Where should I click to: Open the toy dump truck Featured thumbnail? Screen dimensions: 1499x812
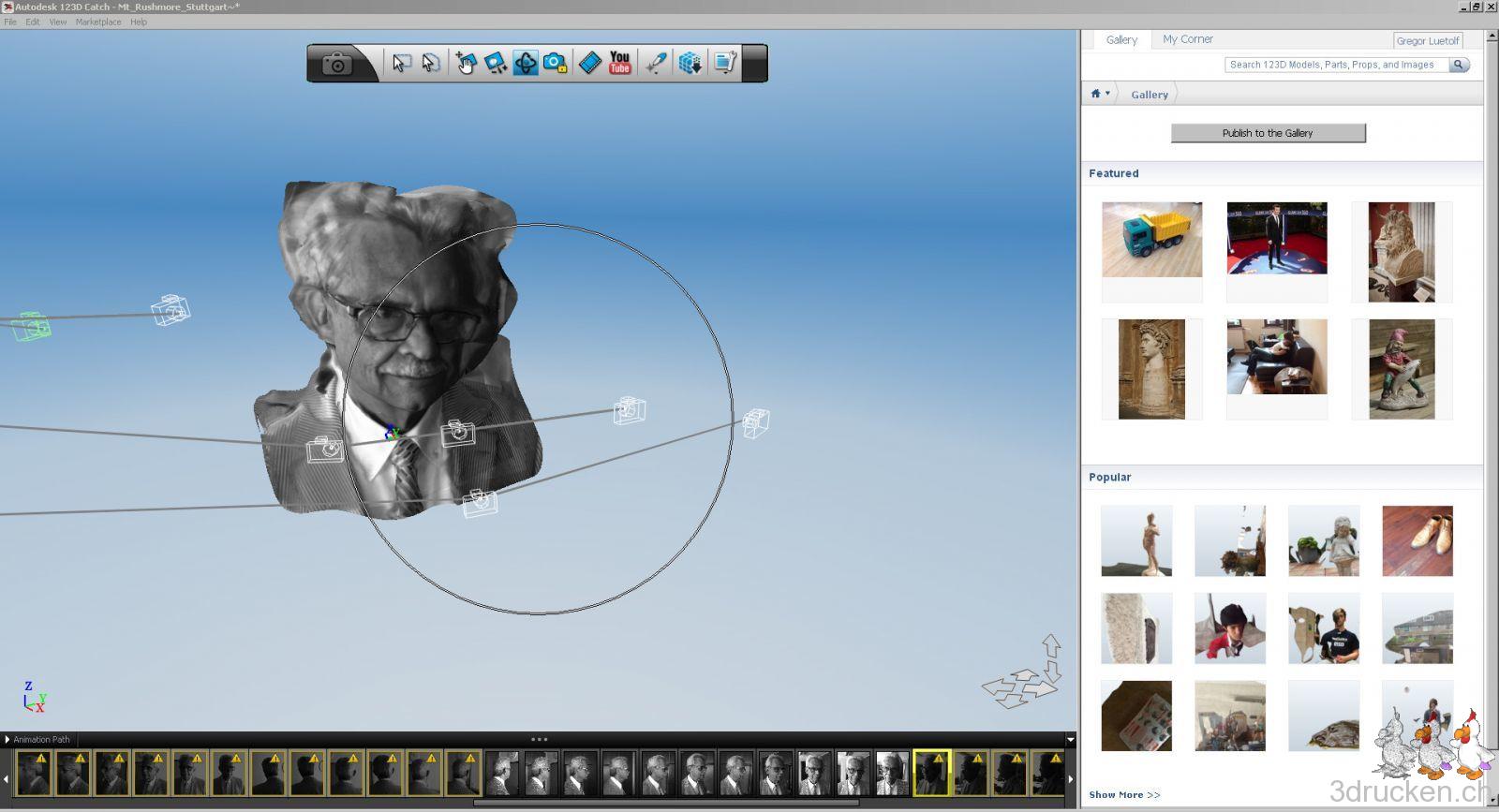(1151, 240)
